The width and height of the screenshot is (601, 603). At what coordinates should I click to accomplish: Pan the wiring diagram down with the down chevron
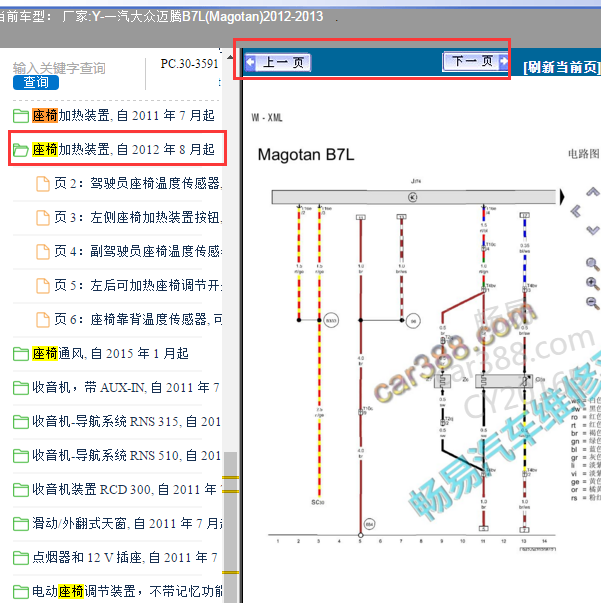(x=593, y=230)
